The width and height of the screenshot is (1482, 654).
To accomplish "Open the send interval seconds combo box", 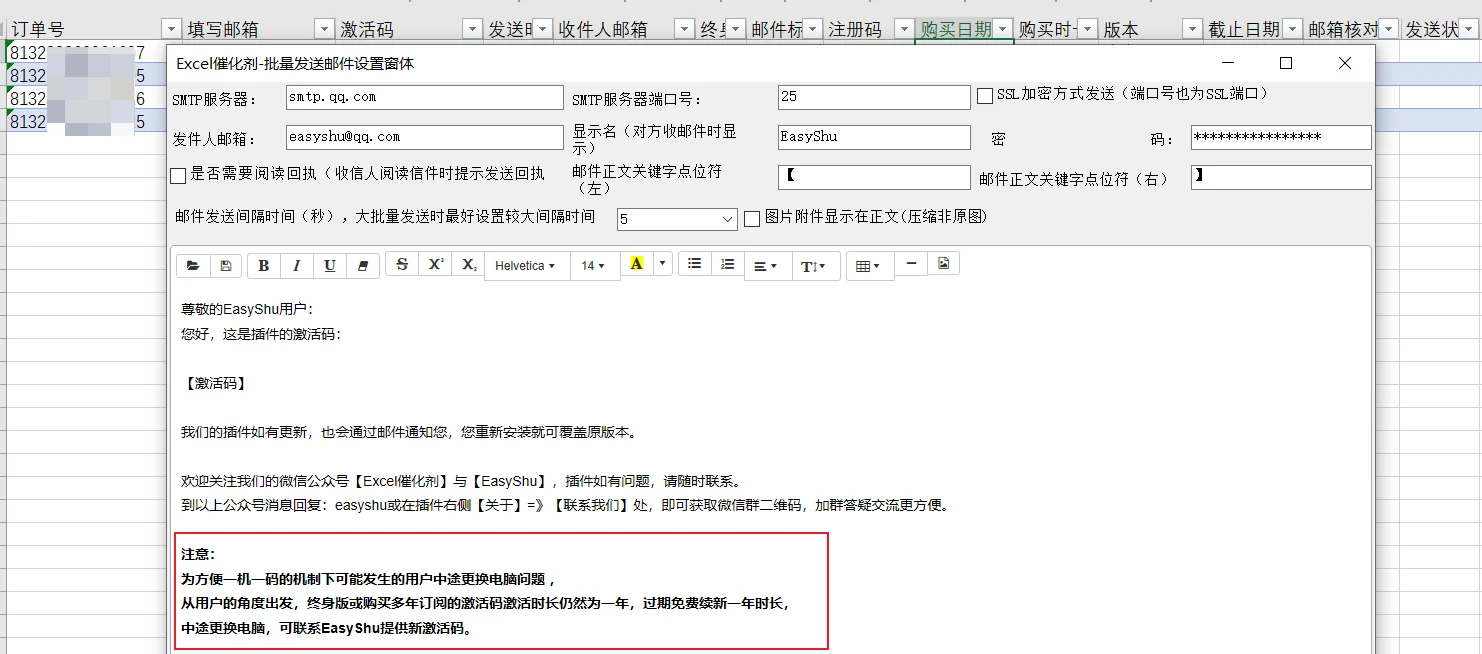I will coord(677,219).
